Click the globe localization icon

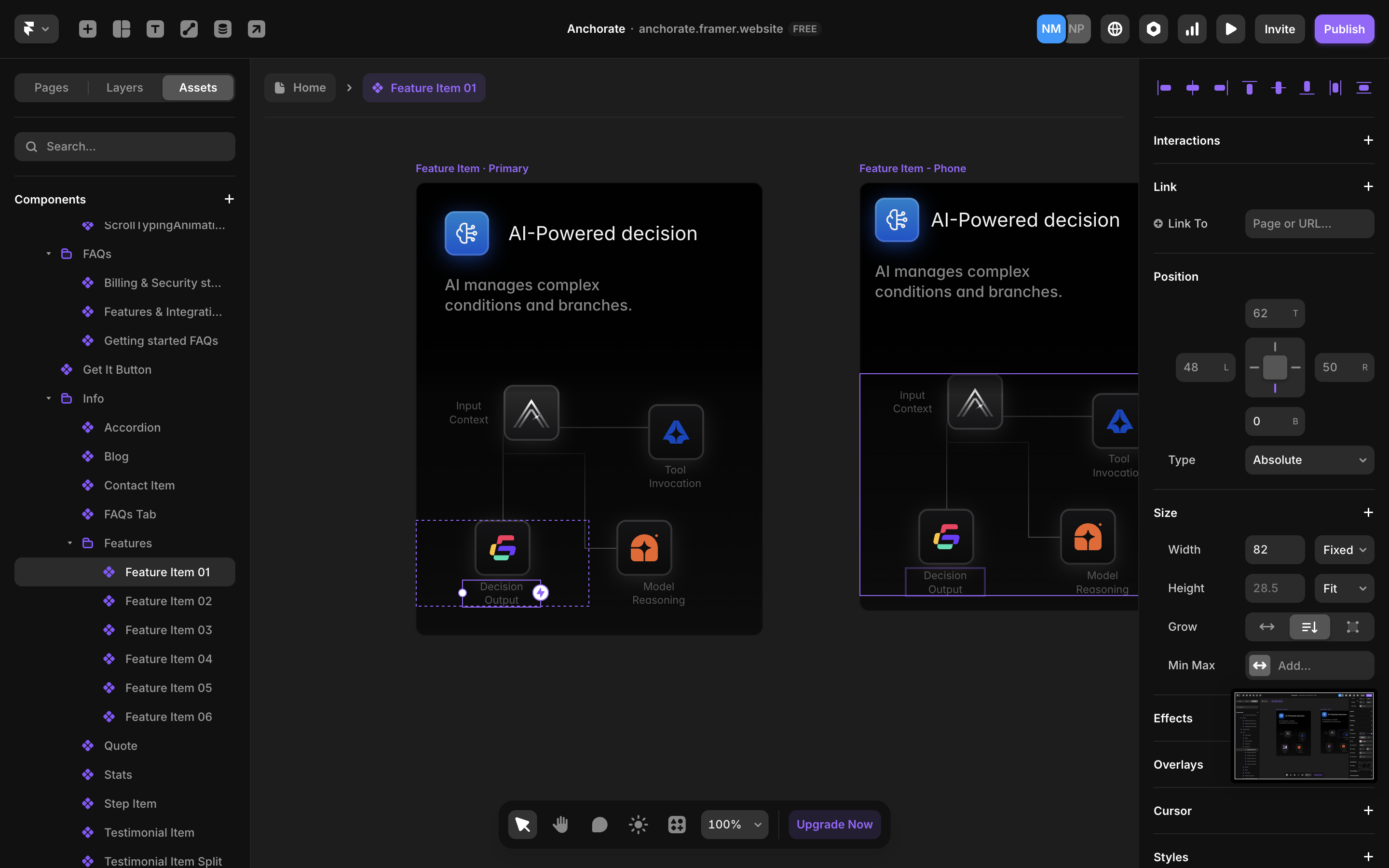[1115, 29]
